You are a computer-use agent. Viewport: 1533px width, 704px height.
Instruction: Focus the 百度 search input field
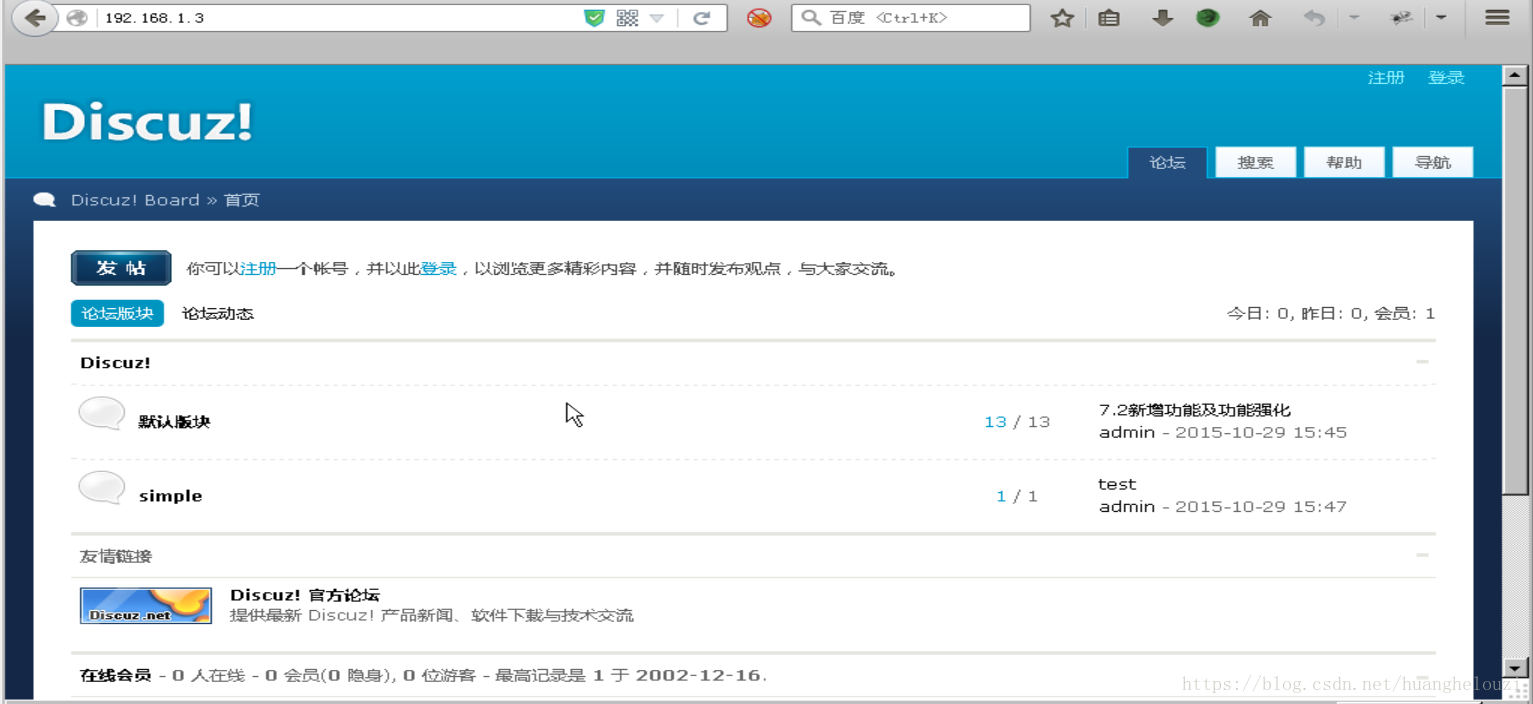click(911, 18)
